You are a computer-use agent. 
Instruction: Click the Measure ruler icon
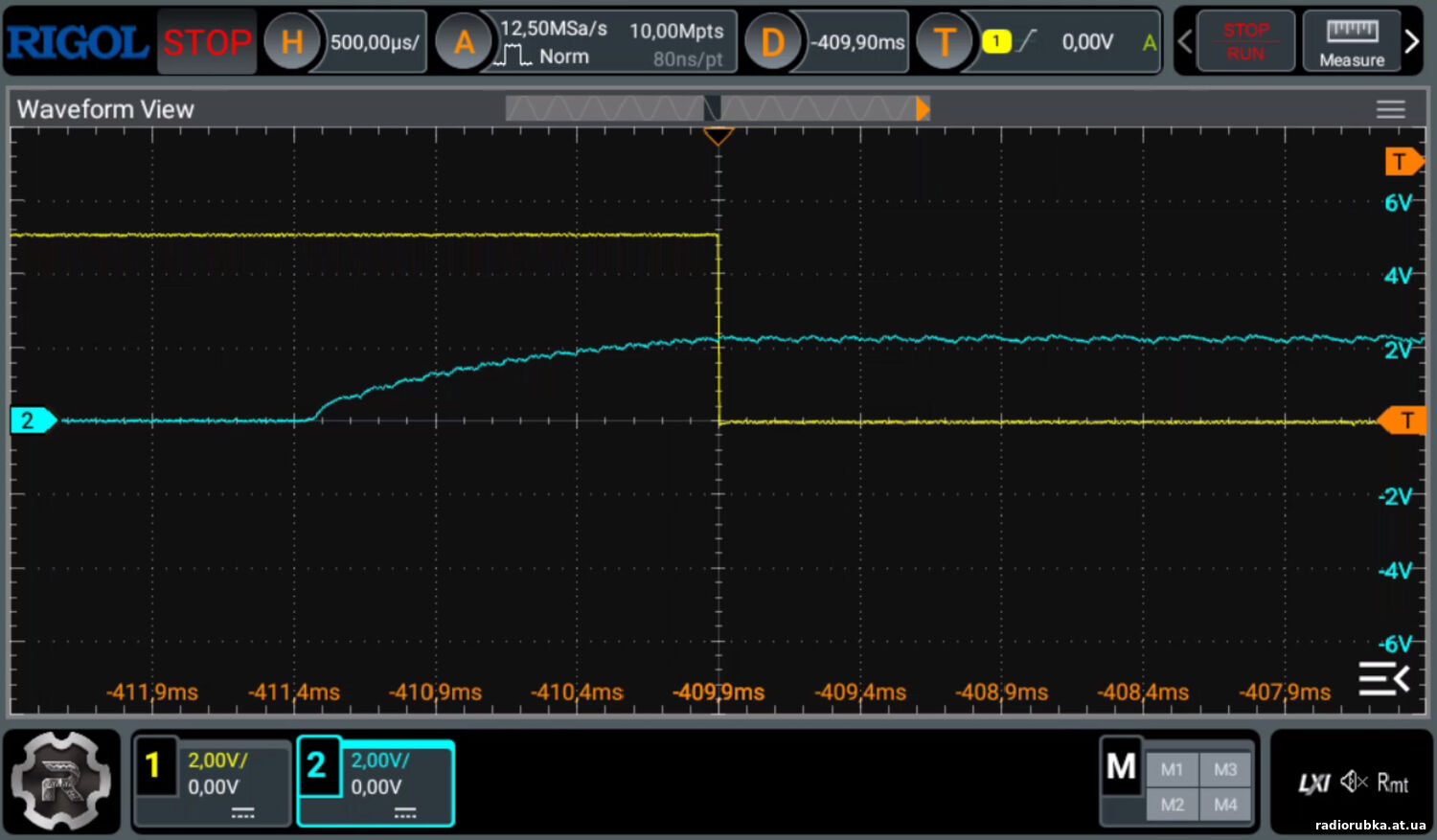[x=1352, y=41]
